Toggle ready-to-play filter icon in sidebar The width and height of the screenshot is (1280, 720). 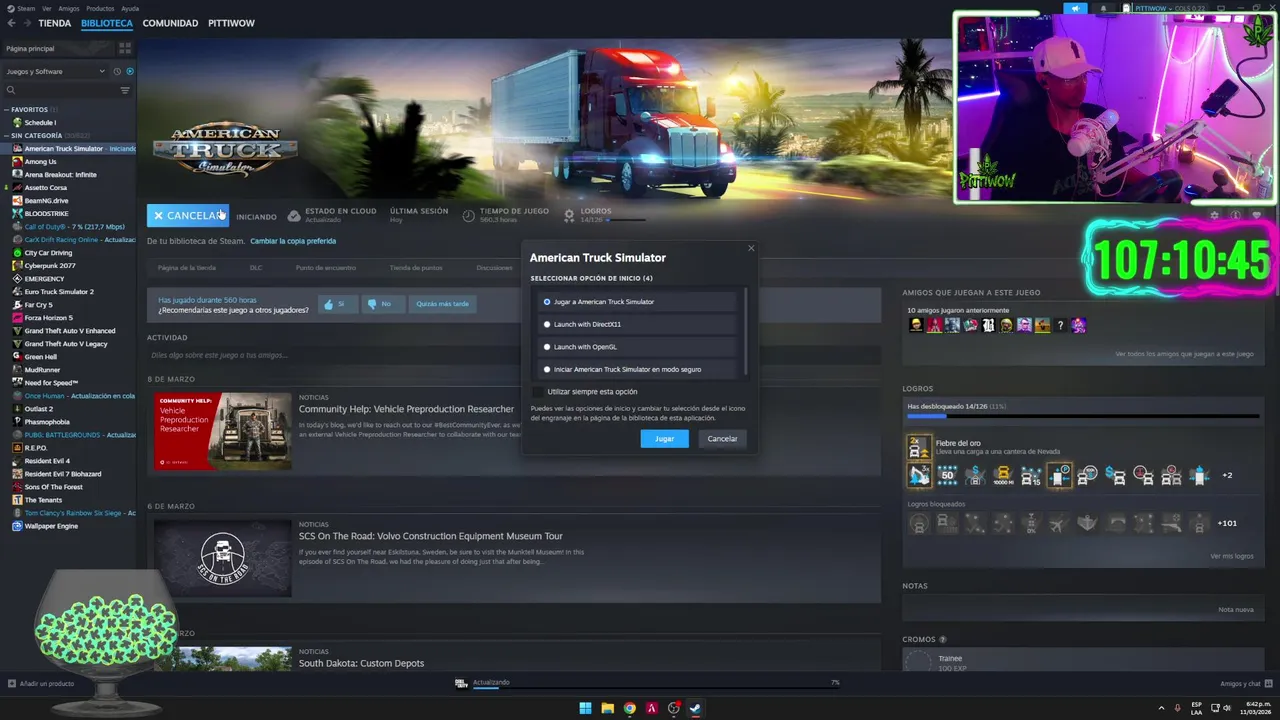click(129, 71)
